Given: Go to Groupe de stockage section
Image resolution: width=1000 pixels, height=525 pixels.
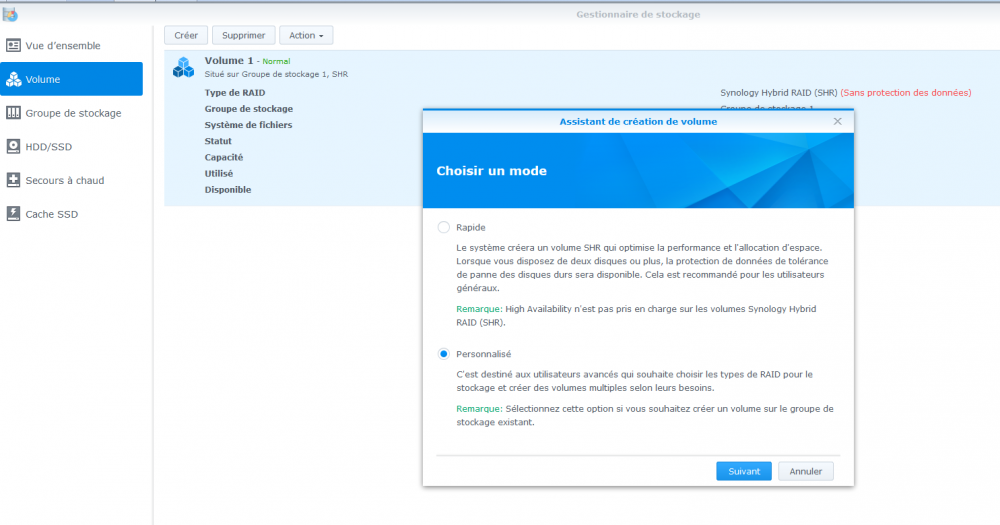Looking at the screenshot, I should 71,113.
